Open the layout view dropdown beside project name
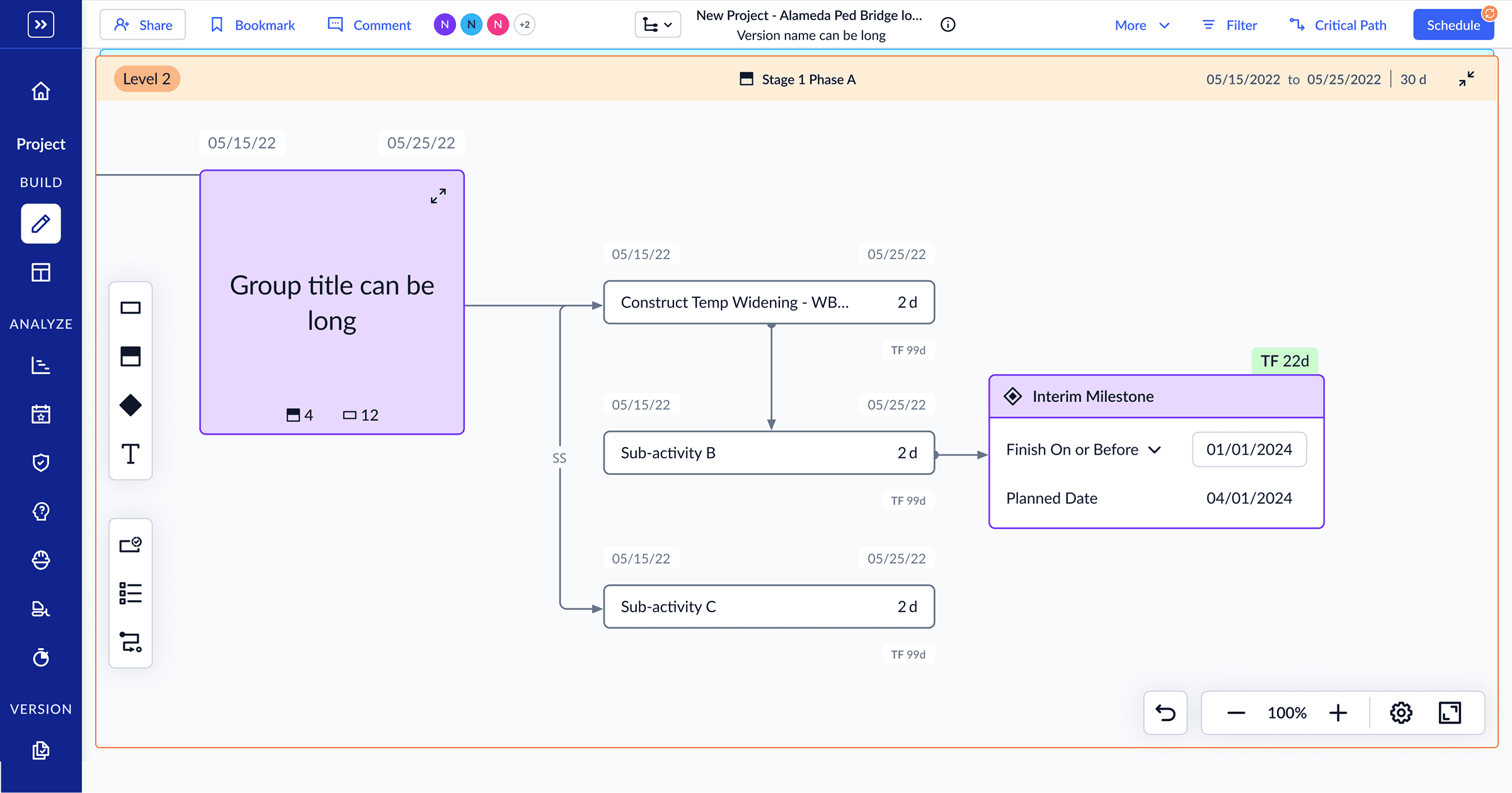This screenshot has height=793, width=1512. (x=658, y=25)
